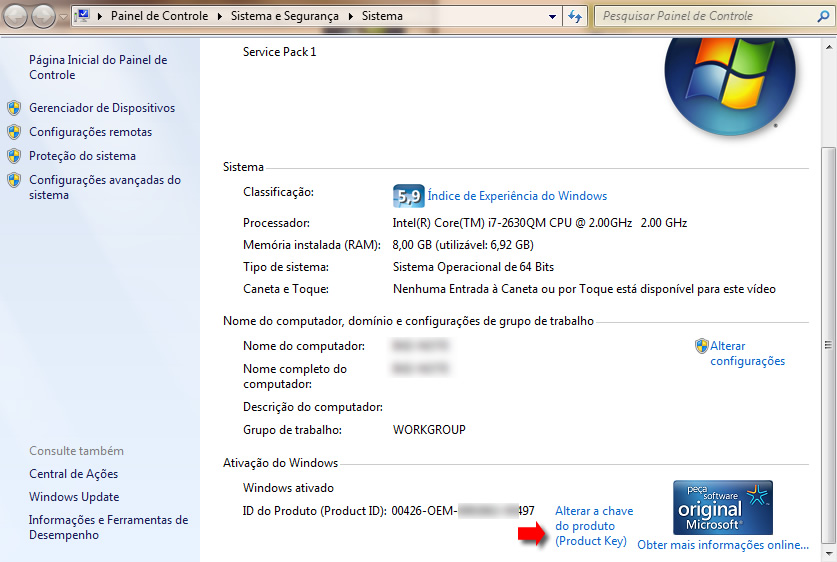The width and height of the screenshot is (837, 562).
Task: Expand the arrow before Sistema breadcrumb
Action: 351,17
